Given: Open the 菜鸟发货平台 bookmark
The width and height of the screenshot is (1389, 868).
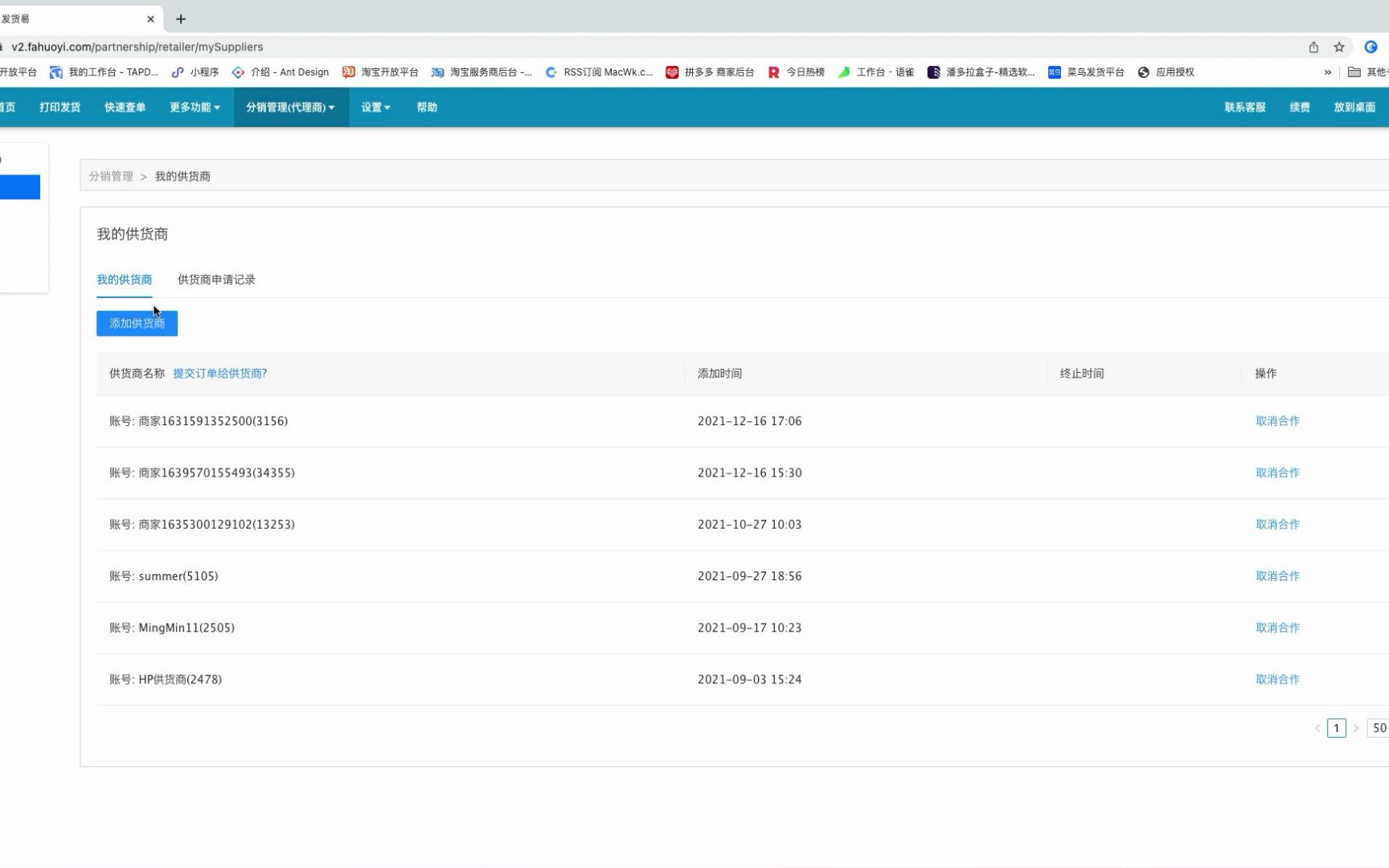Looking at the screenshot, I should coord(1087,72).
